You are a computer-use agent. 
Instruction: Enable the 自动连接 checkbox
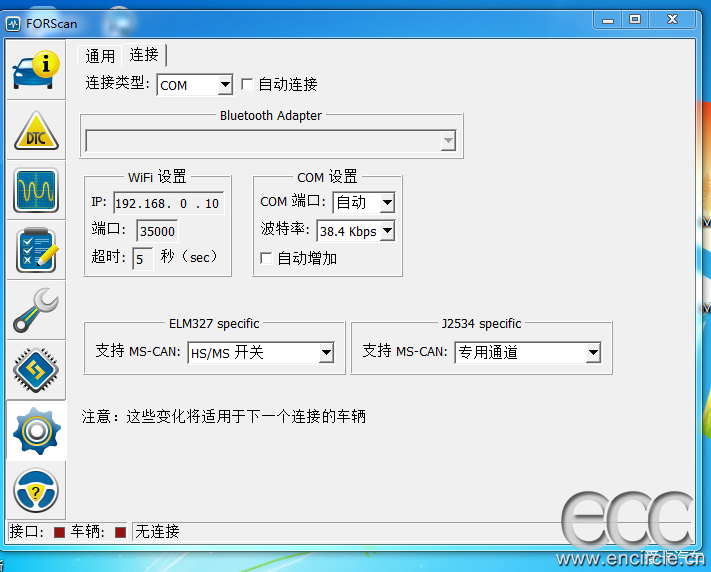coord(247,85)
